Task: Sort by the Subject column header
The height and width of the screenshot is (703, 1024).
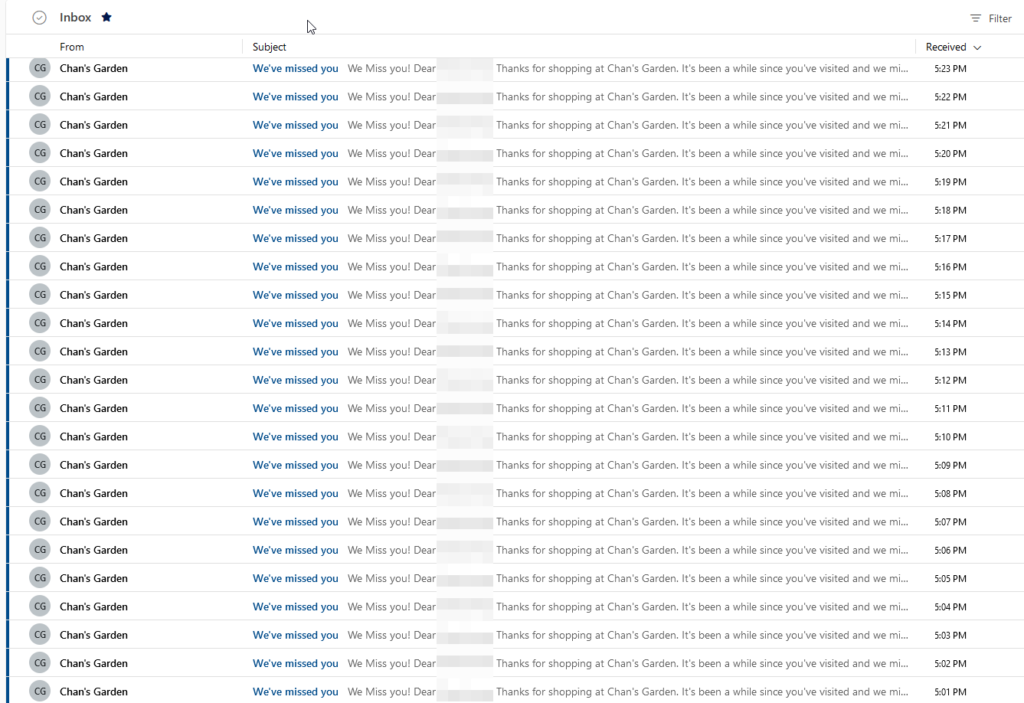Action: (269, 47)
